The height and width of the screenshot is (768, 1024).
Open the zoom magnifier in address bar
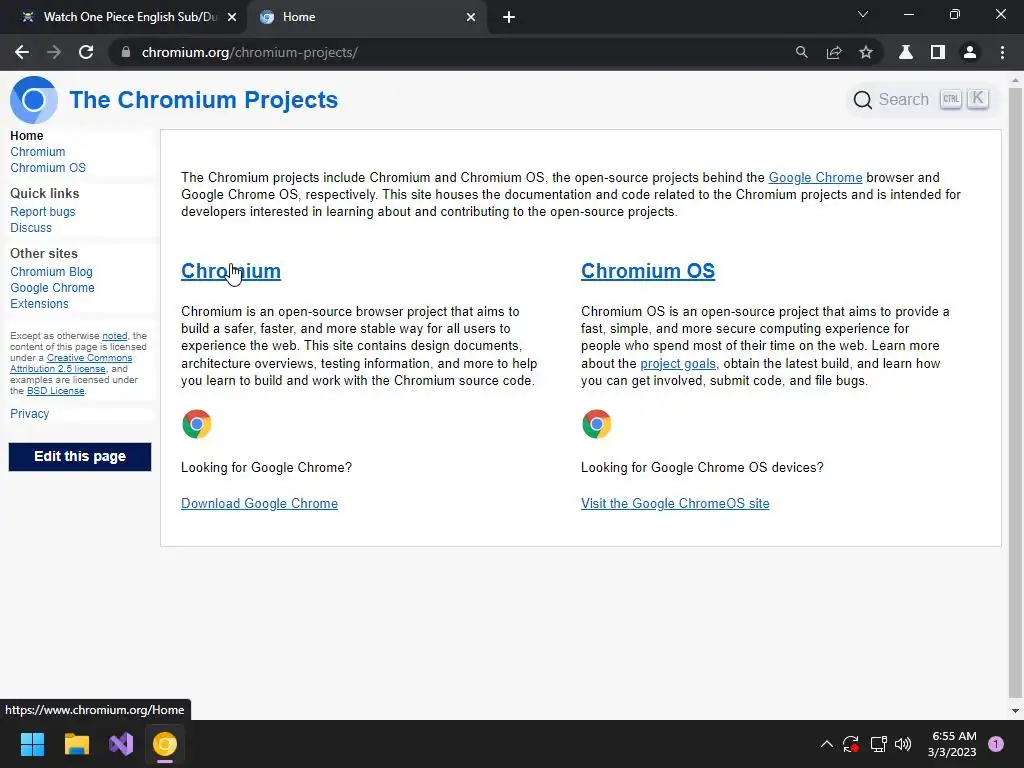[801, 52]
